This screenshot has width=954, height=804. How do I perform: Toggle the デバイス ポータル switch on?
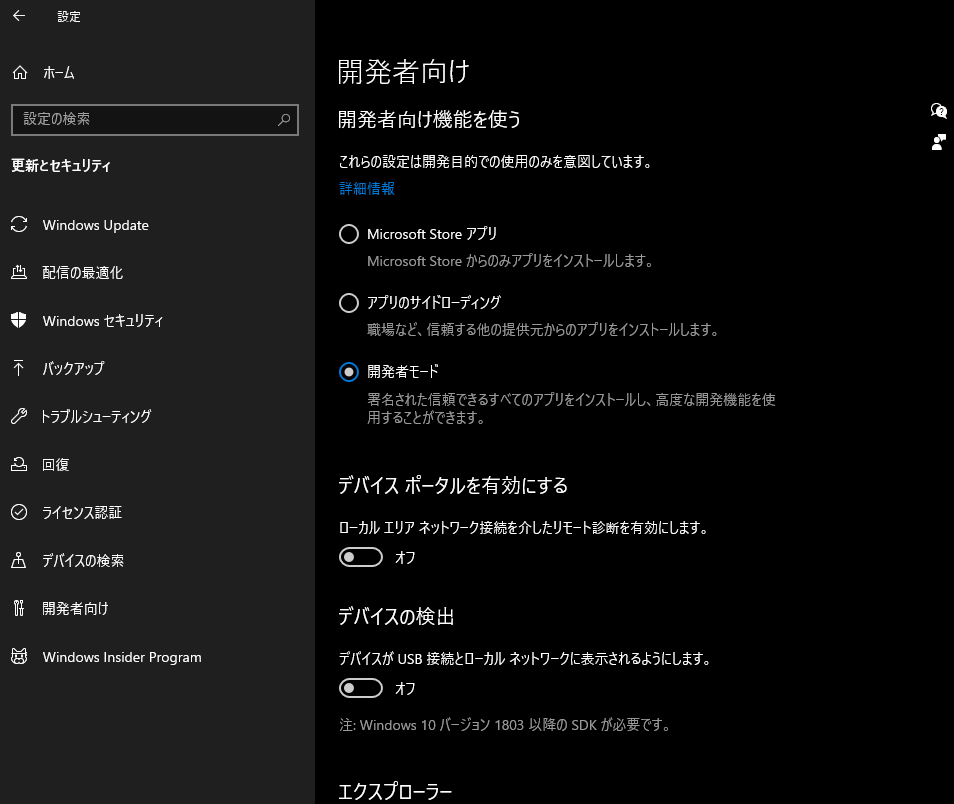coord(361,557)
